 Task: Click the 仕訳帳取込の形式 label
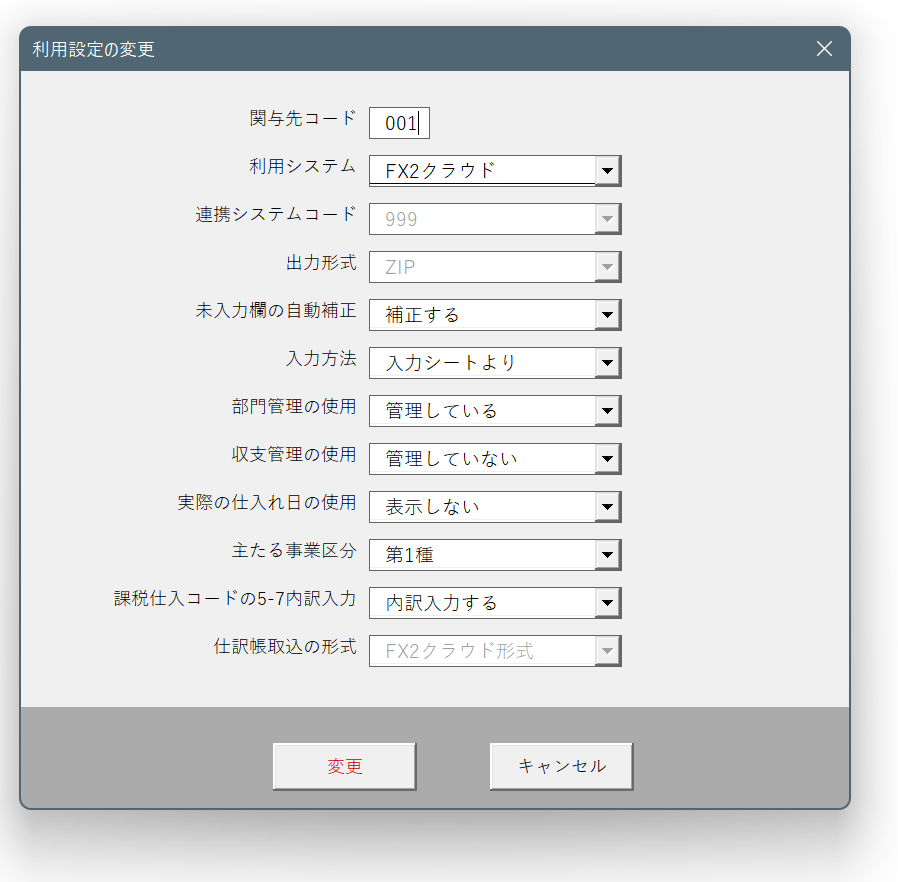point(285,647)
